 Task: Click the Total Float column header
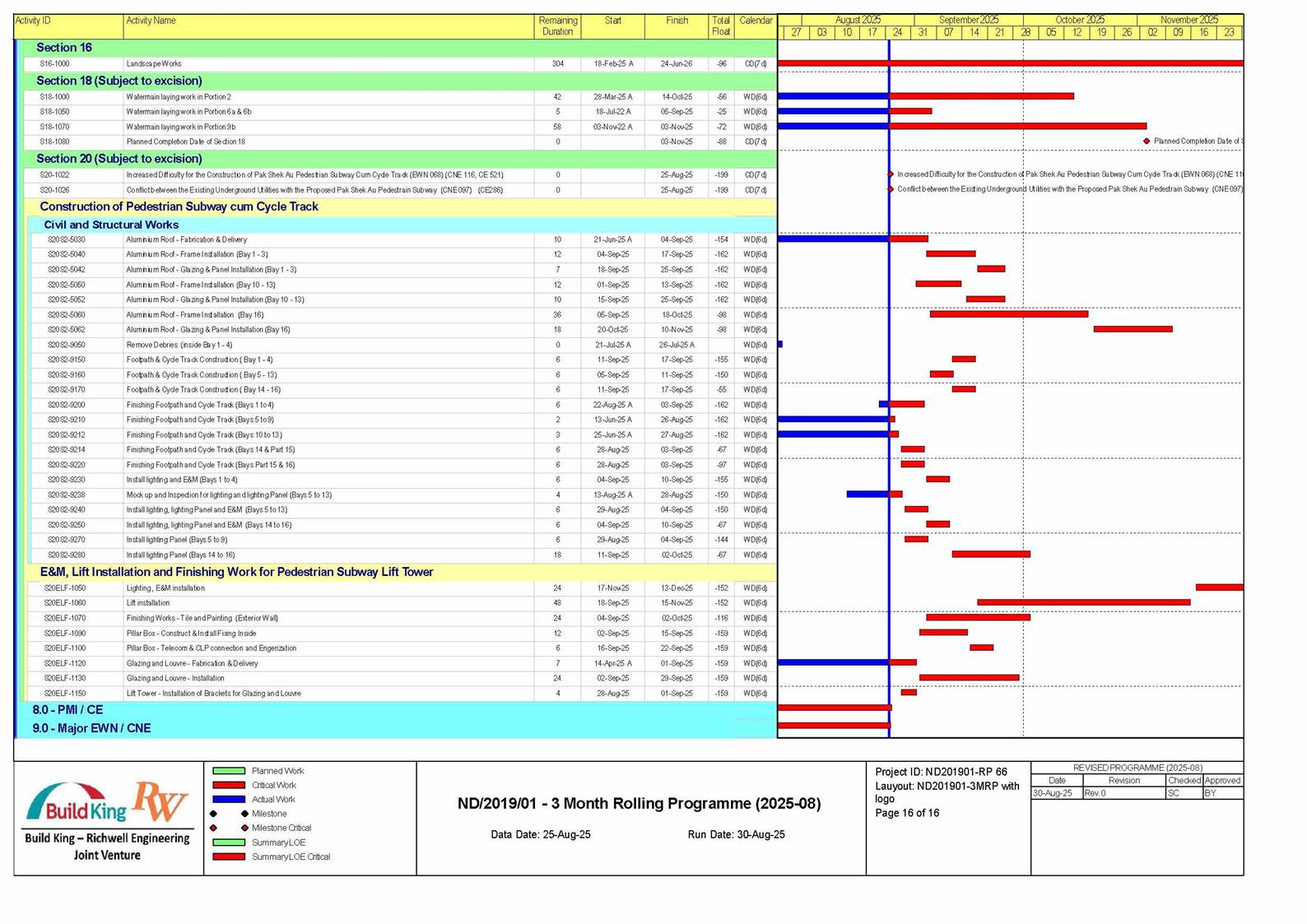(721, 26)
